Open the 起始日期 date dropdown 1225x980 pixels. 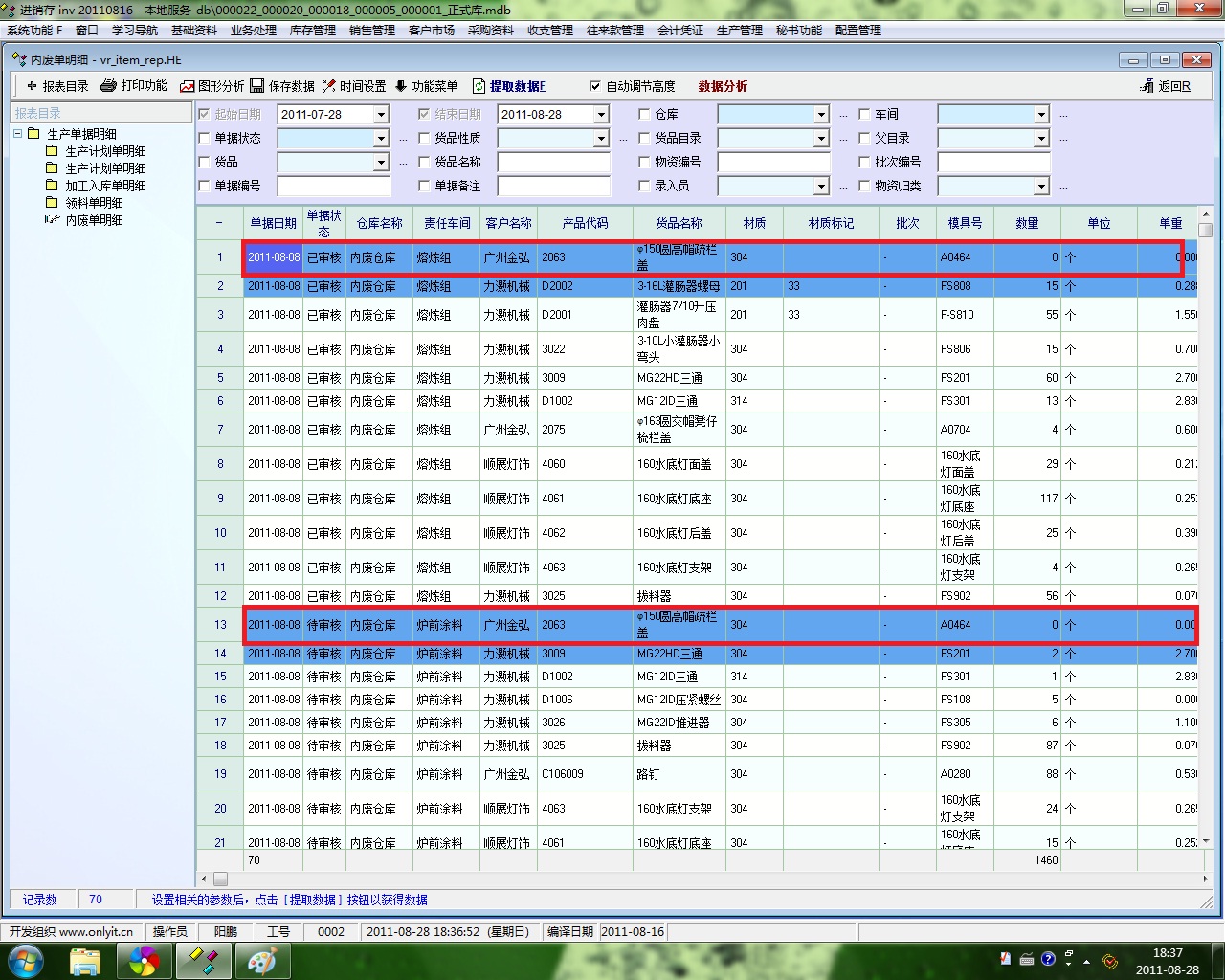click(x=381, y=115)
